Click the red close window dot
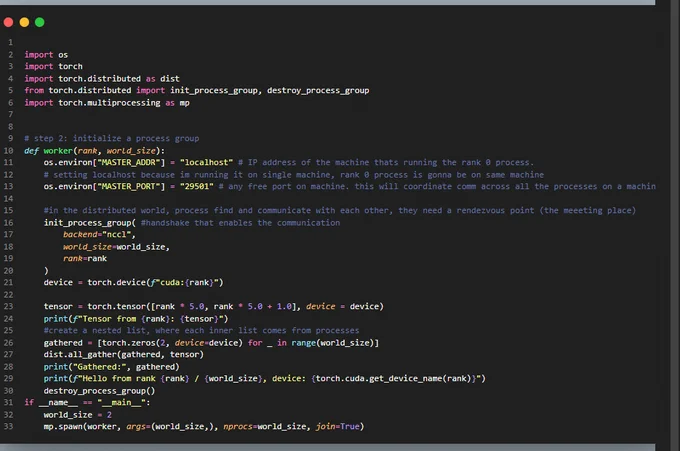This screenshot has width=680, height=451. tap(8, 22)
